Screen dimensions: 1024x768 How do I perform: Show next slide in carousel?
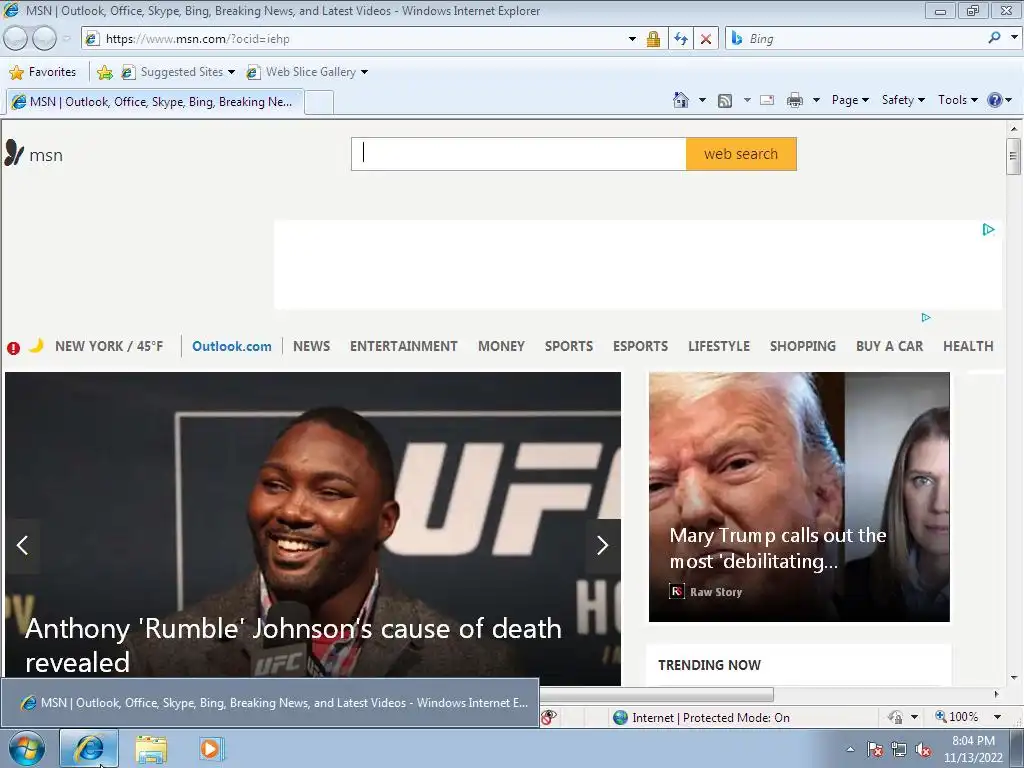point(602,545)
